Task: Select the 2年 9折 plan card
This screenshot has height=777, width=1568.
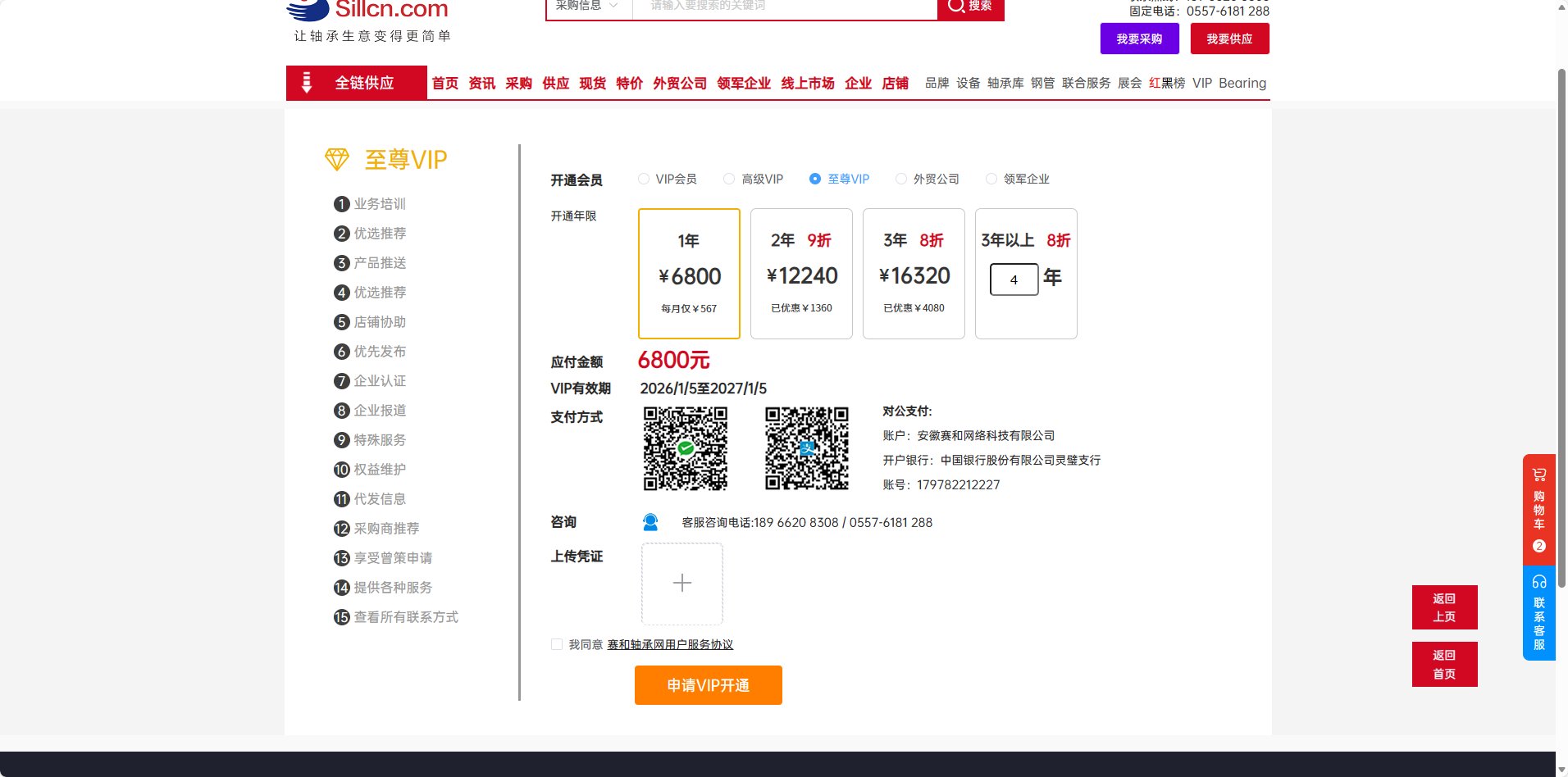Action: [801, 274]
